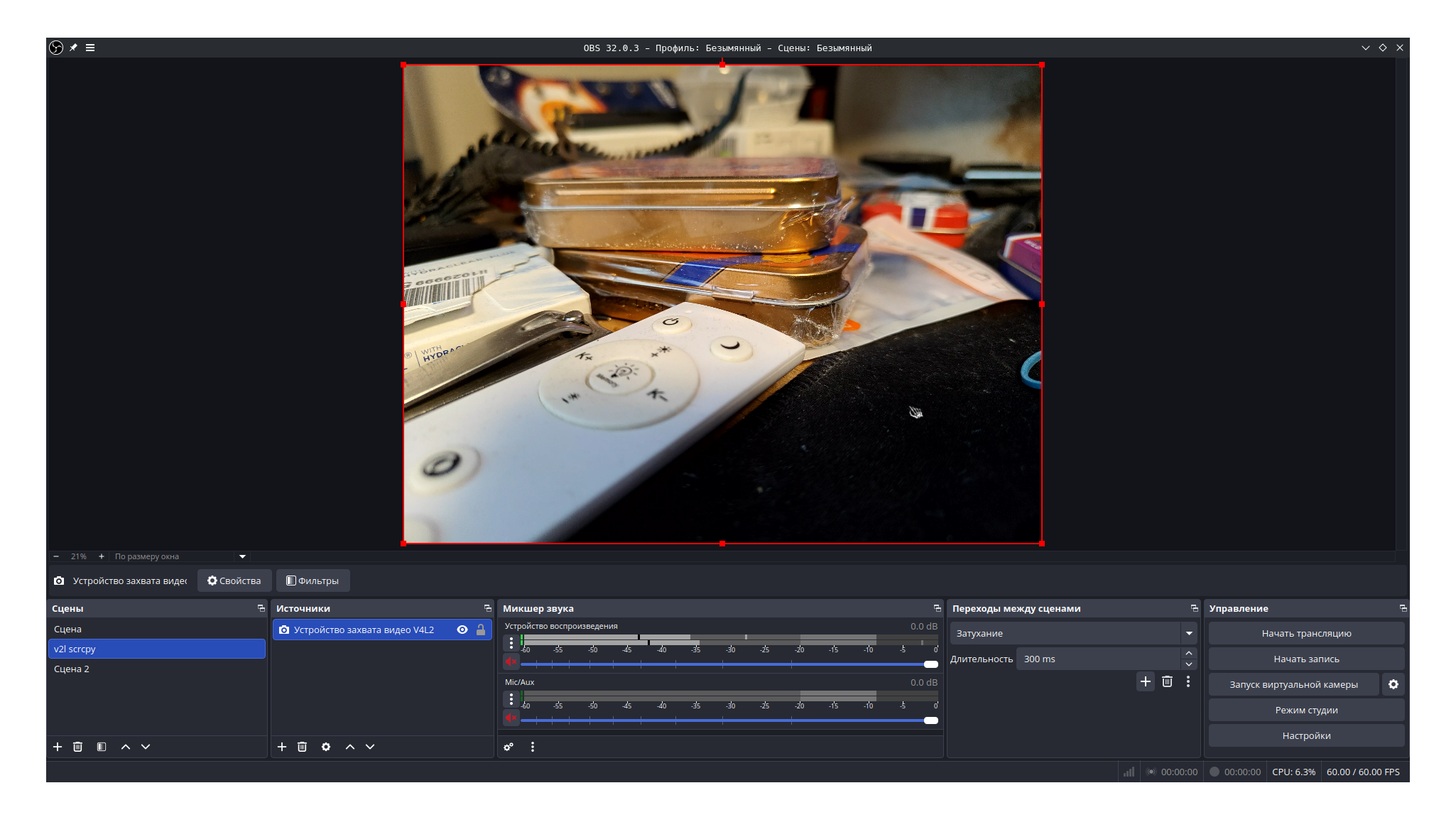The height and width of the screenshot is (837, 1456).
Task: Hide the V4L2 video capture source
Action: (462, 630)
